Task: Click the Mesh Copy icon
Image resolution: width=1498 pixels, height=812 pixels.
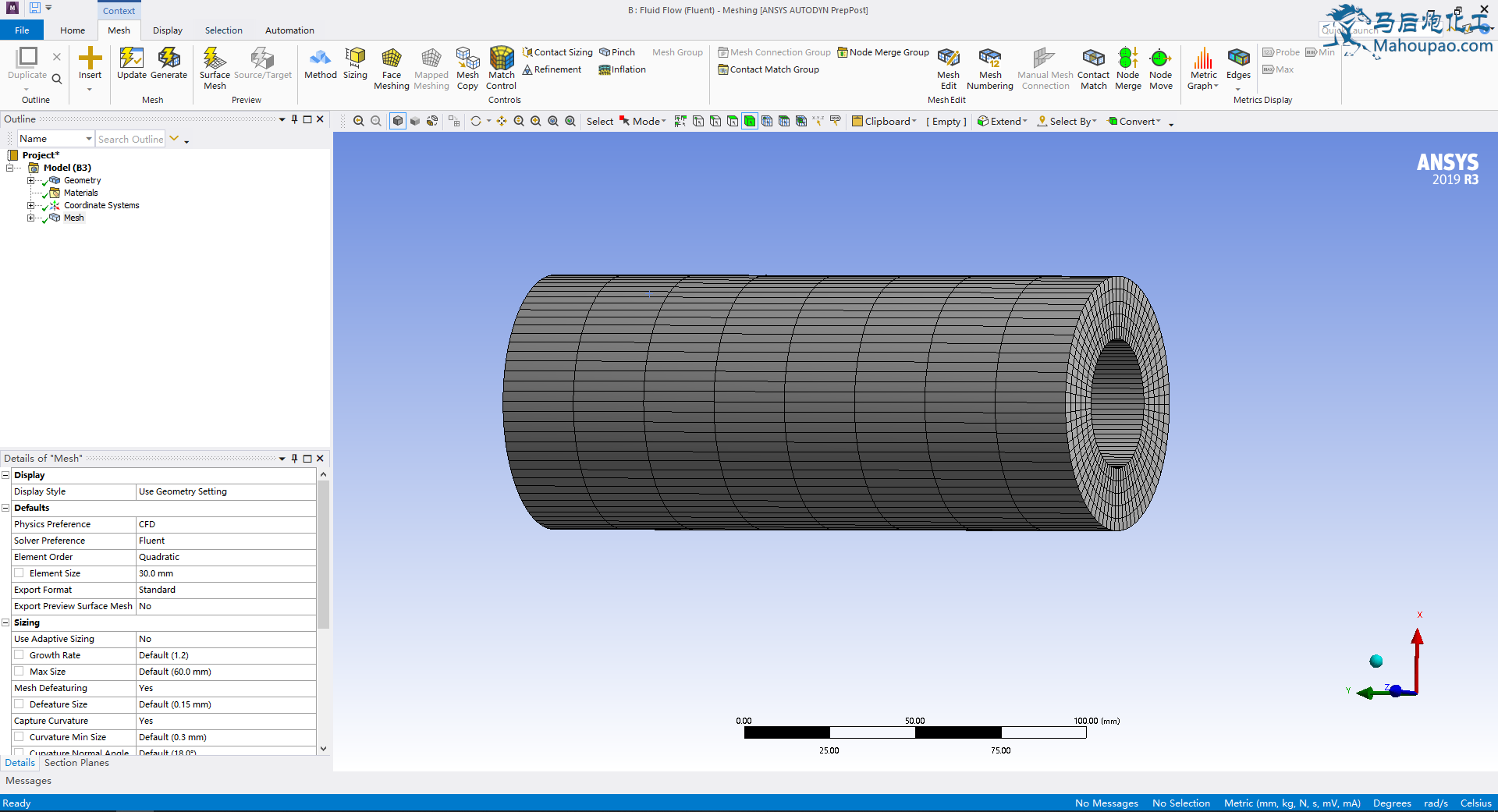Action: point(467,68)
